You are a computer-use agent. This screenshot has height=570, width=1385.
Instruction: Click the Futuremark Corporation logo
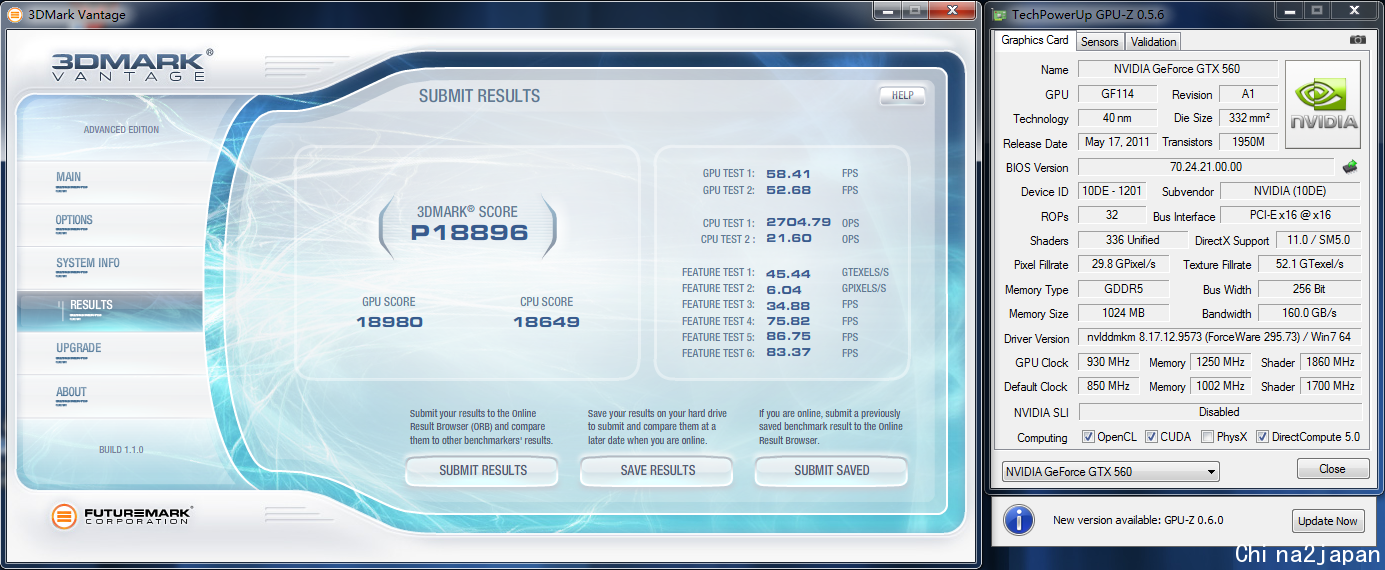(122, 517)
